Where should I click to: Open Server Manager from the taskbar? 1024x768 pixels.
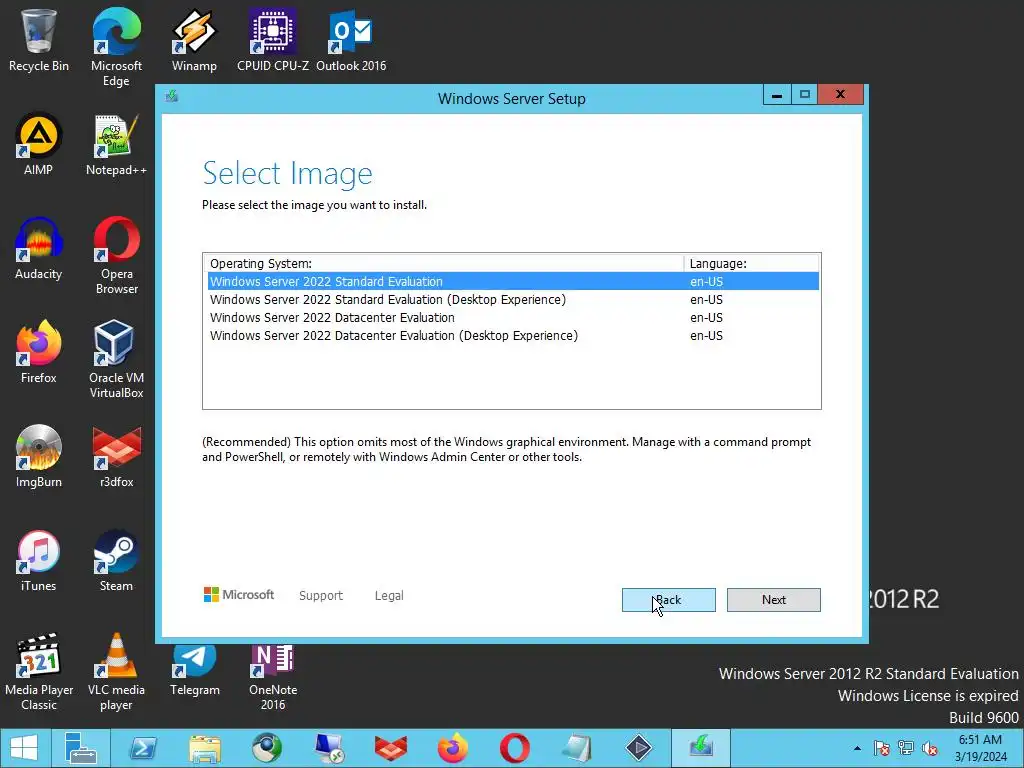coord(81,748)
